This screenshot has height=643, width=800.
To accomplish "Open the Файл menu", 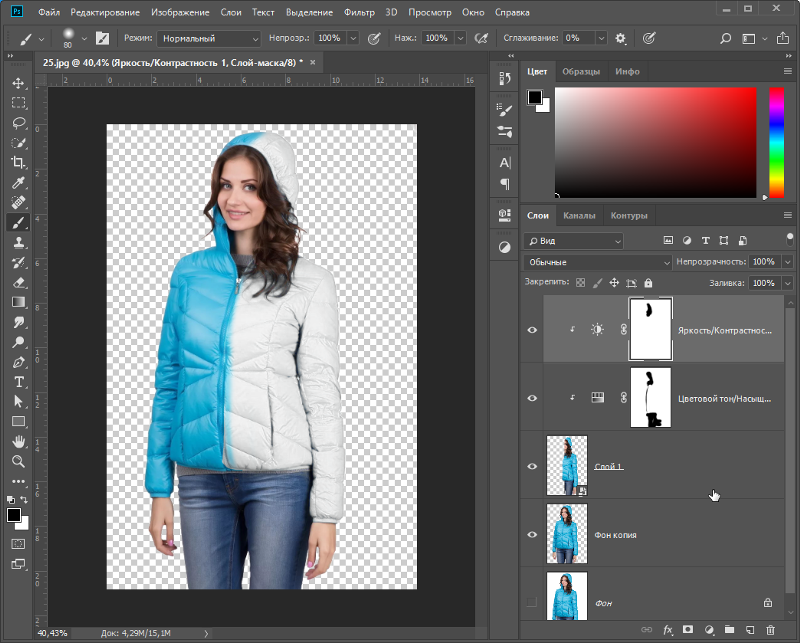I will click(x=49, y=12).
